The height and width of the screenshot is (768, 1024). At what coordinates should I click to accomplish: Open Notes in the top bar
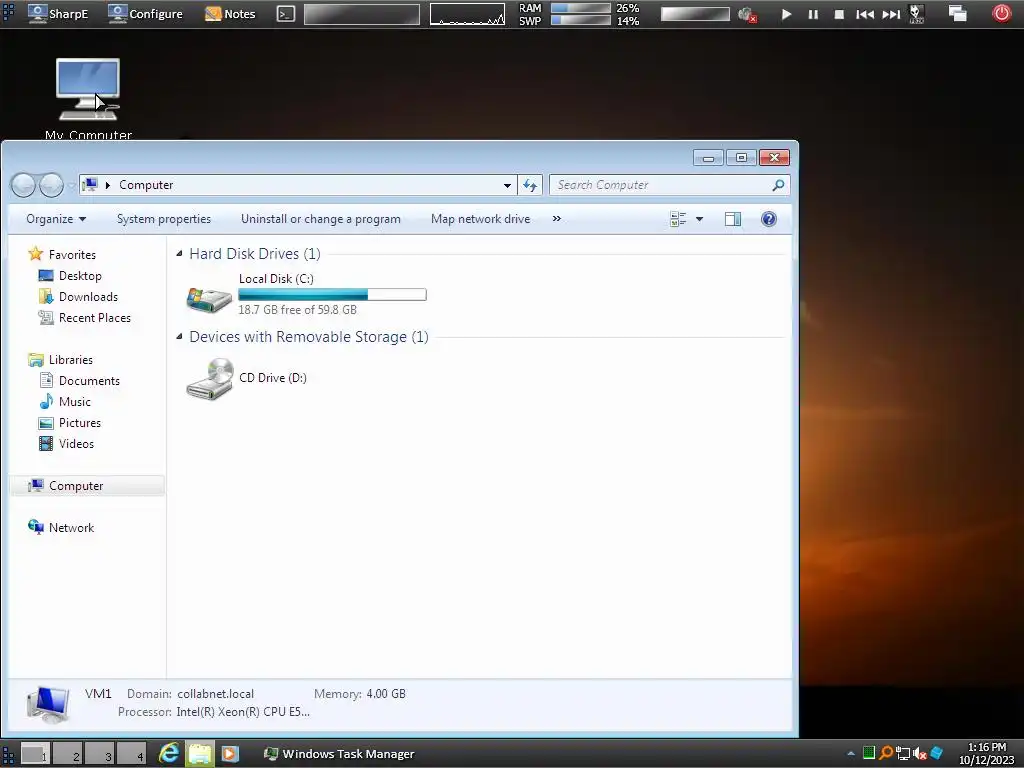(230, 14)
